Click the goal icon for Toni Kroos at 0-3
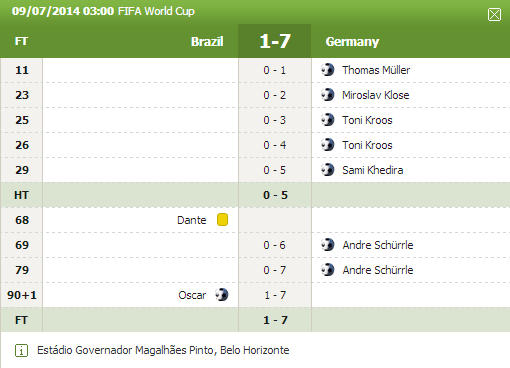This screenshot has width=510, height=368. pyautogui.click(x=328, y=120)
